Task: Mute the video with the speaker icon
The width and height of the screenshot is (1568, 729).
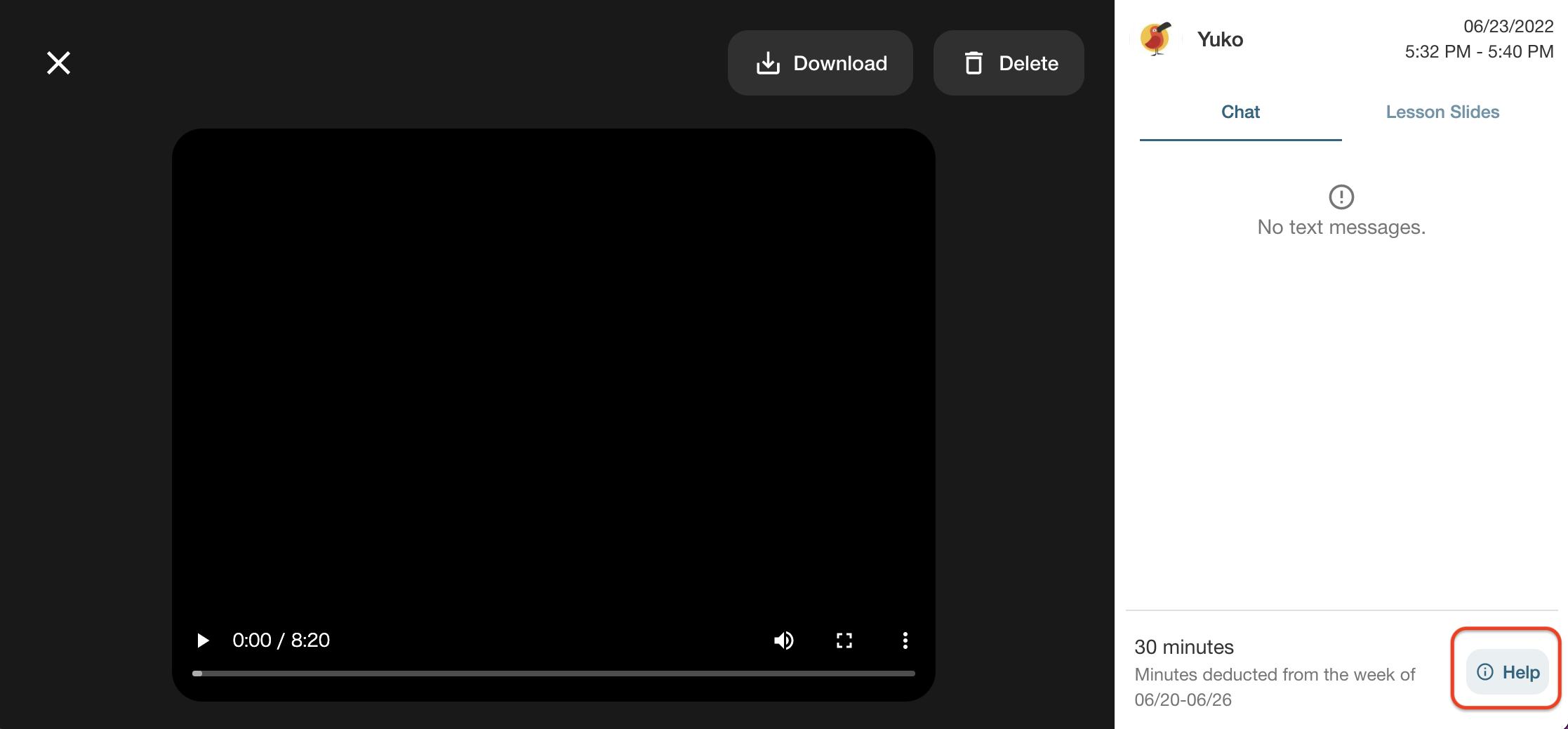Action: coord(783,641)
